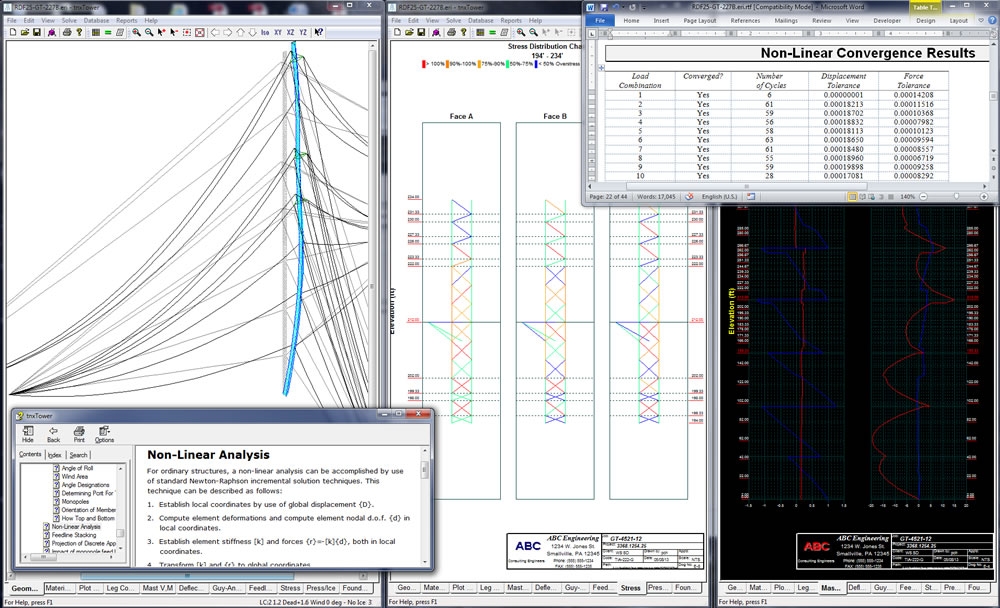Click the context Help arrow icon
Image resolution: width=1000 pixels, height=608 pixels.
pos(319,32)
